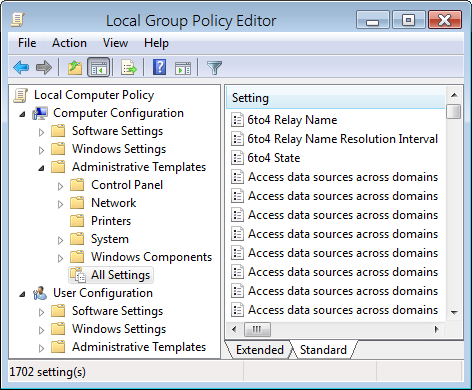Screen dimensions: 472x390
Task: Open the Action menu
Action: 69,43
